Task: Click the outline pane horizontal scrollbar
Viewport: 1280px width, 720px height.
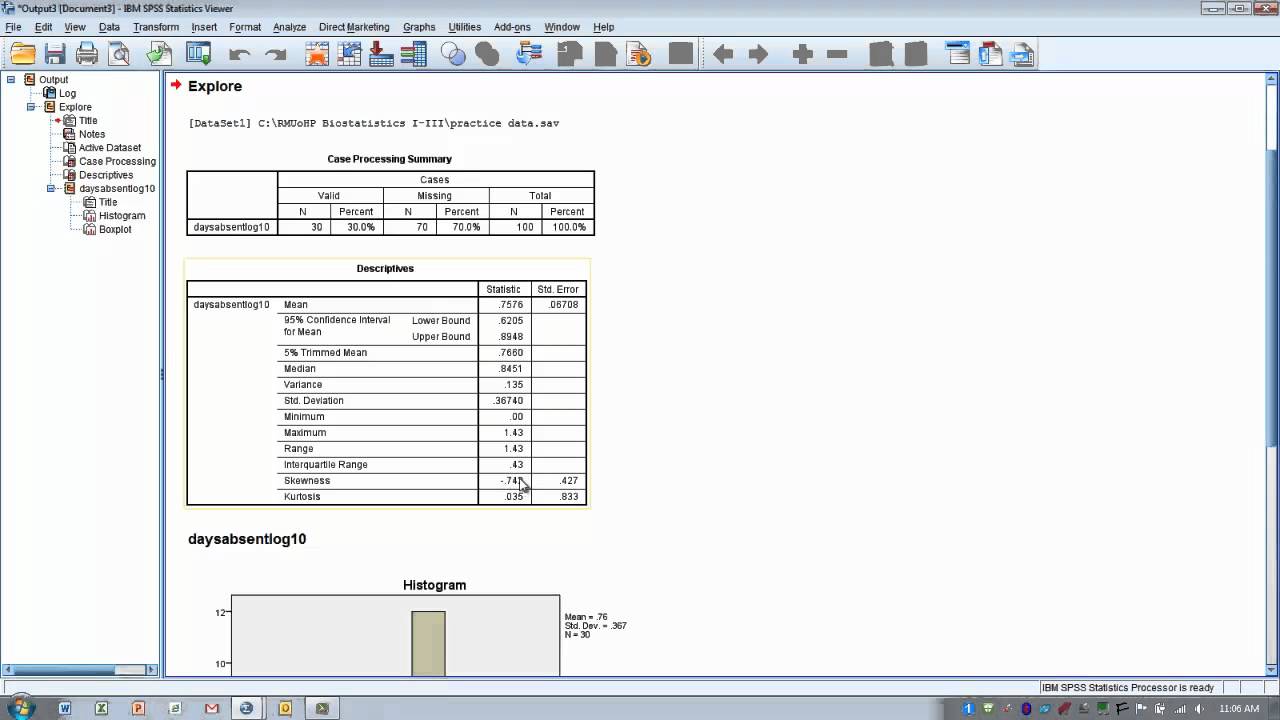Action: pyautogui.click(x=78, y=670)
